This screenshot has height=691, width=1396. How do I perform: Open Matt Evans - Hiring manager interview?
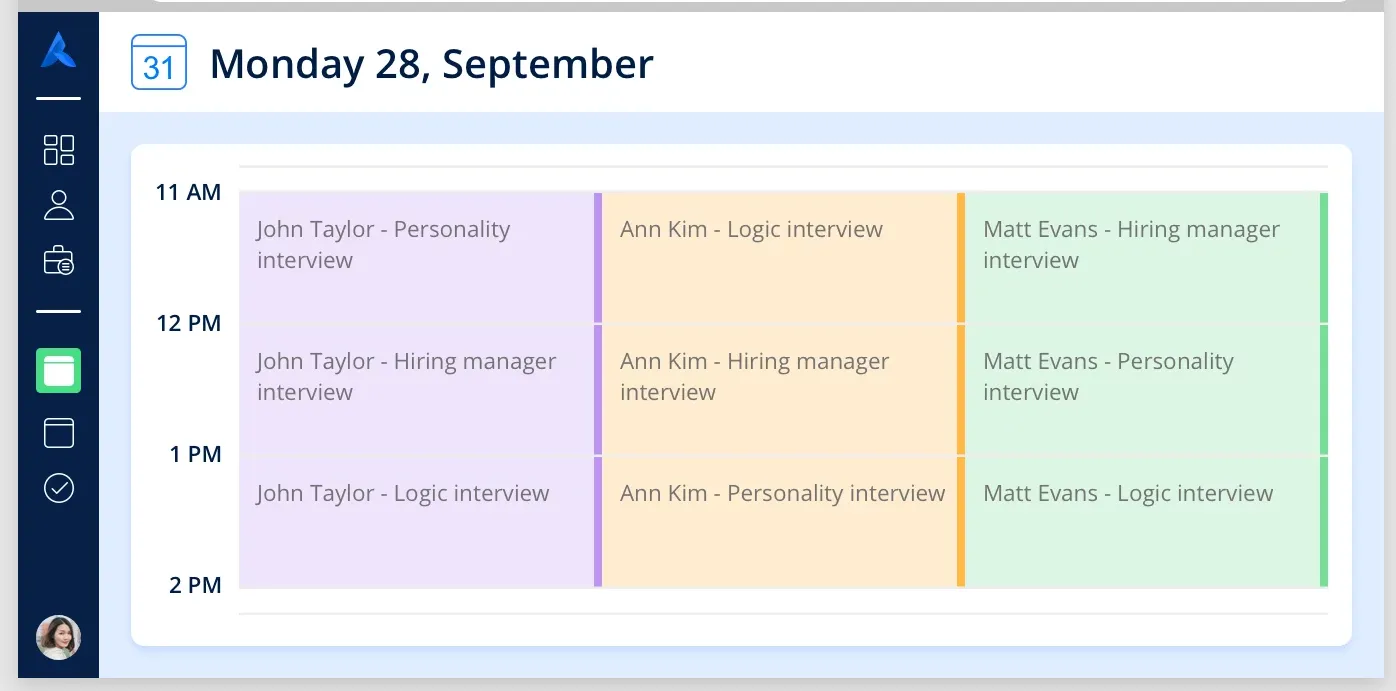[x=1147, y=257]
